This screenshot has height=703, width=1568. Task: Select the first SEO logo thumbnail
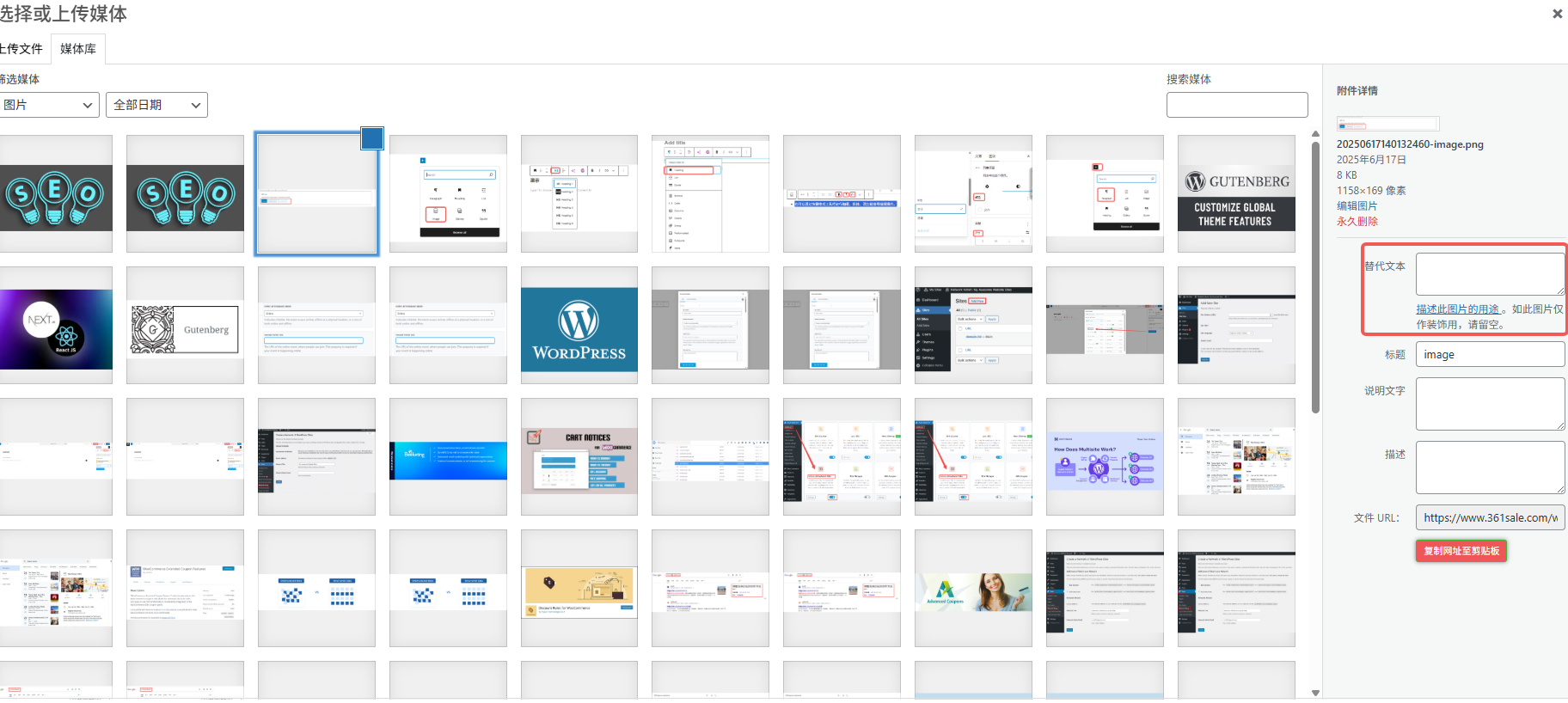[x=54, y=193]
